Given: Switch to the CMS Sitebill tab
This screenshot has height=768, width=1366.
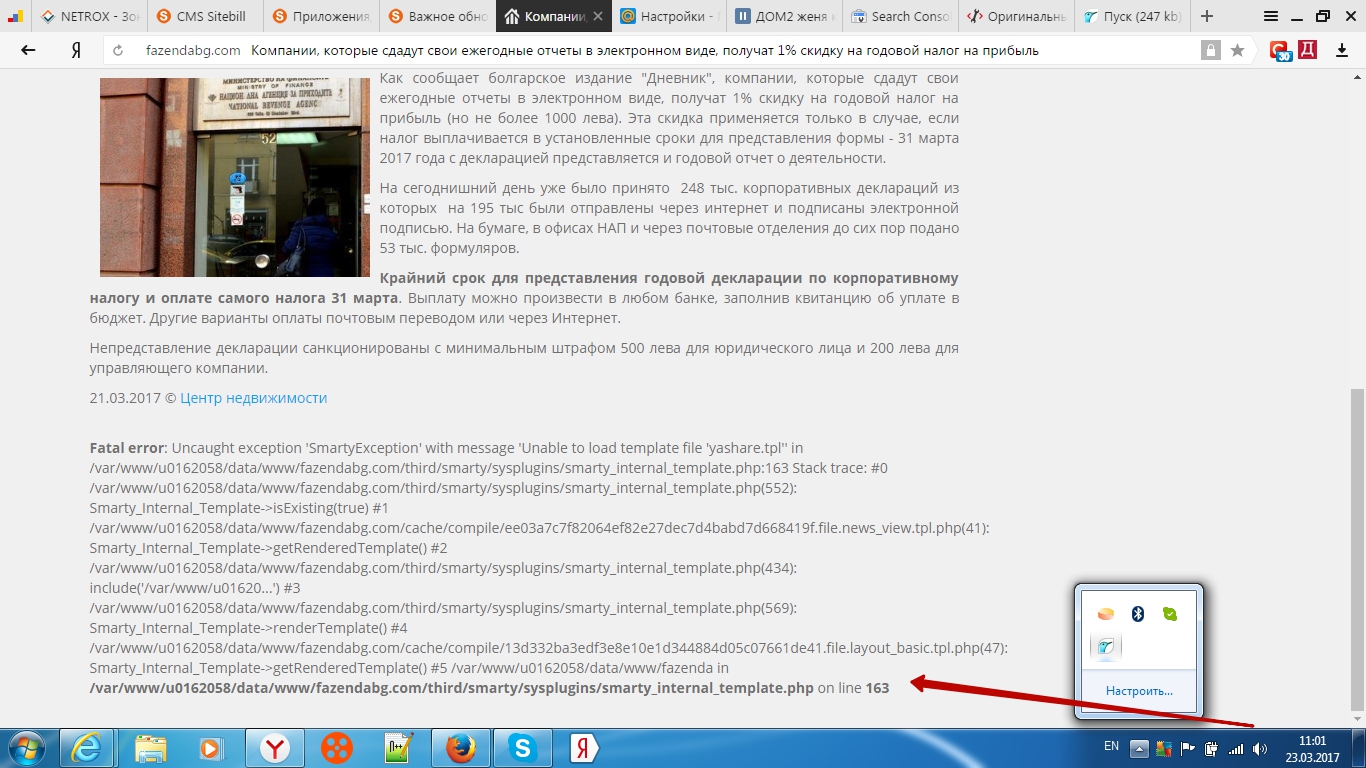Looking at the screenshot, I should [207, 16].
